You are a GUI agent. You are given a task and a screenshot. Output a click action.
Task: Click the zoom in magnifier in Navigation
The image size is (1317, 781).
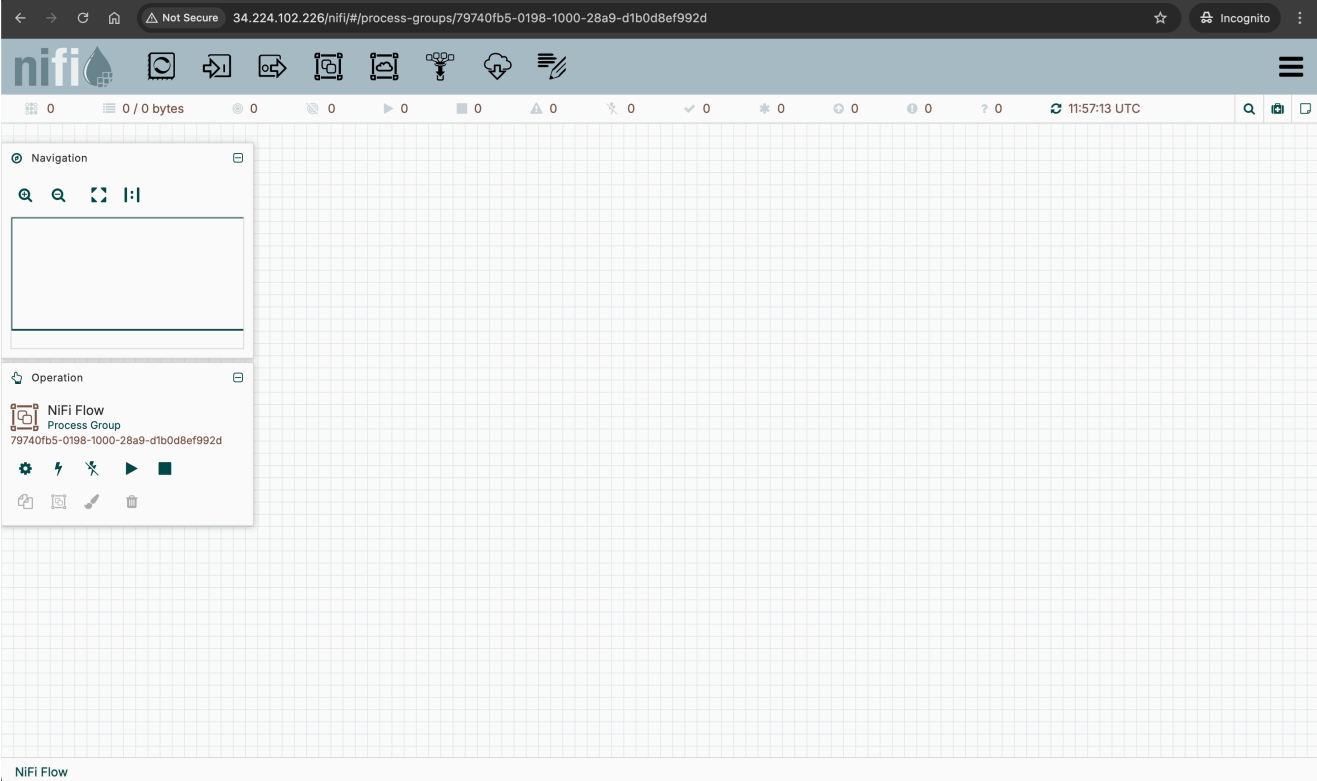click(25, 196)
